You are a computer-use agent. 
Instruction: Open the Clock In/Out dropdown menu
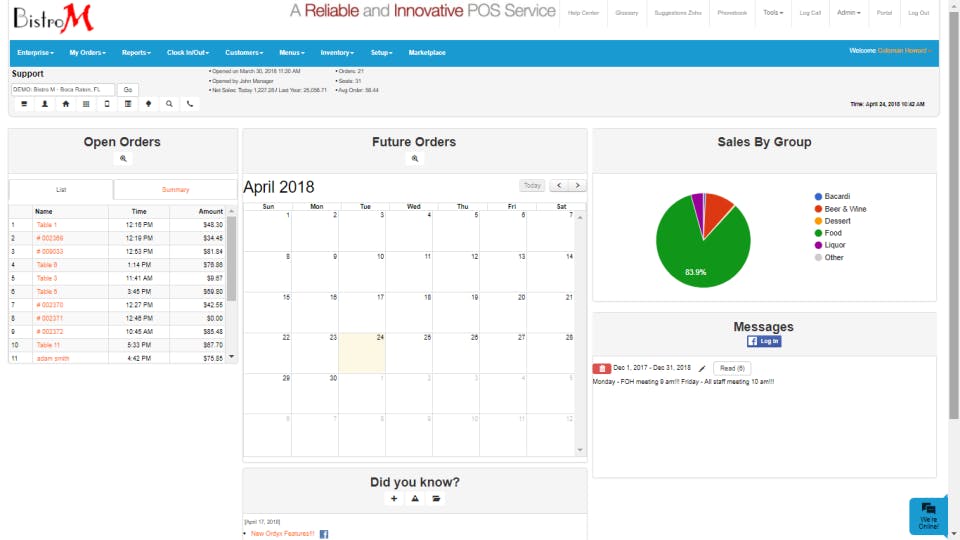point(188,53)
